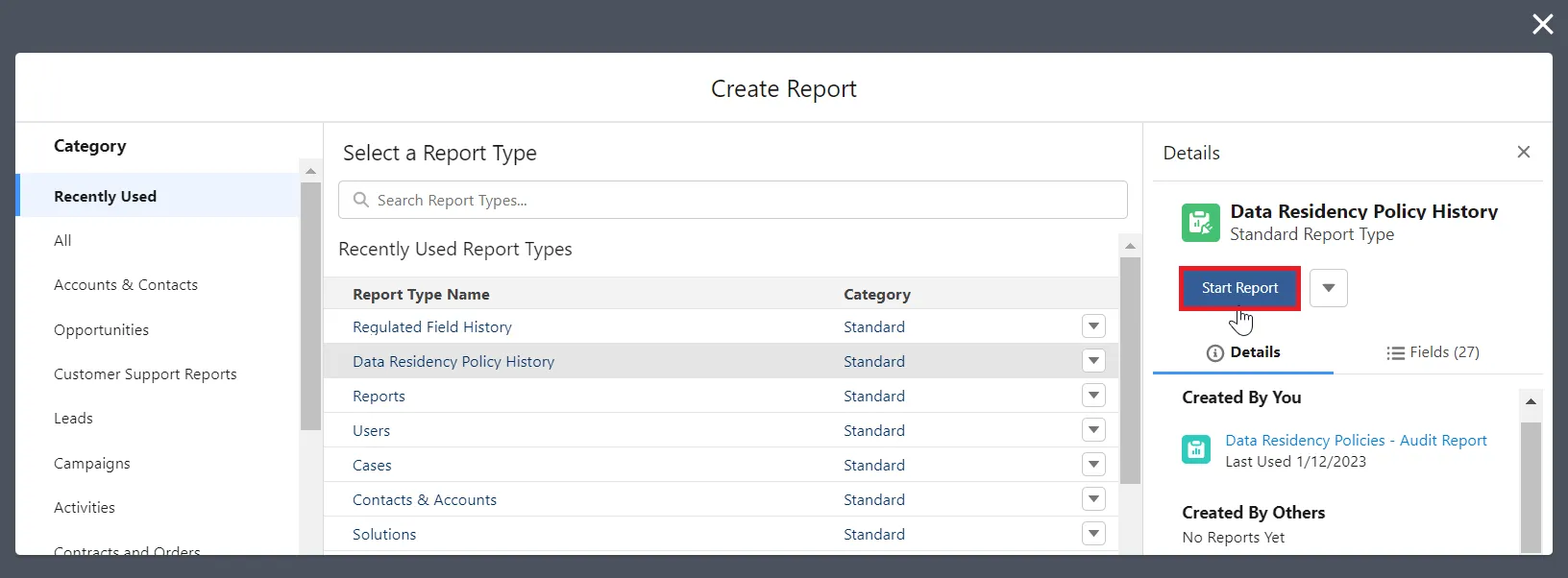The image size is (1568, 578).
Task: Select Customer Support Reports category
Action: click(x=145, y=373)
